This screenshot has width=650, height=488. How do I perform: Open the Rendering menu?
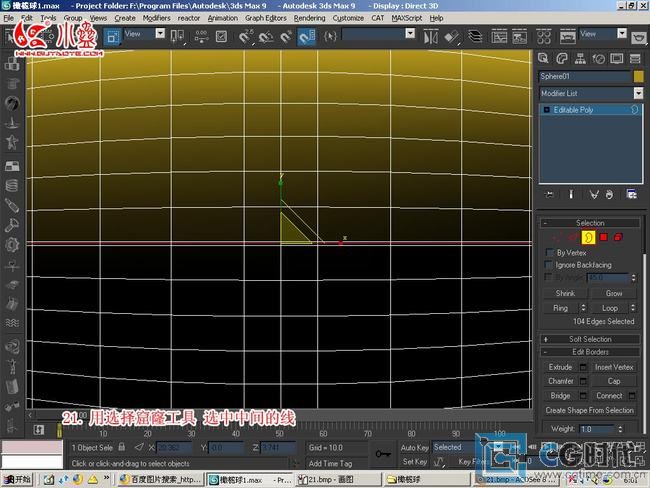(x=309, y=18)
